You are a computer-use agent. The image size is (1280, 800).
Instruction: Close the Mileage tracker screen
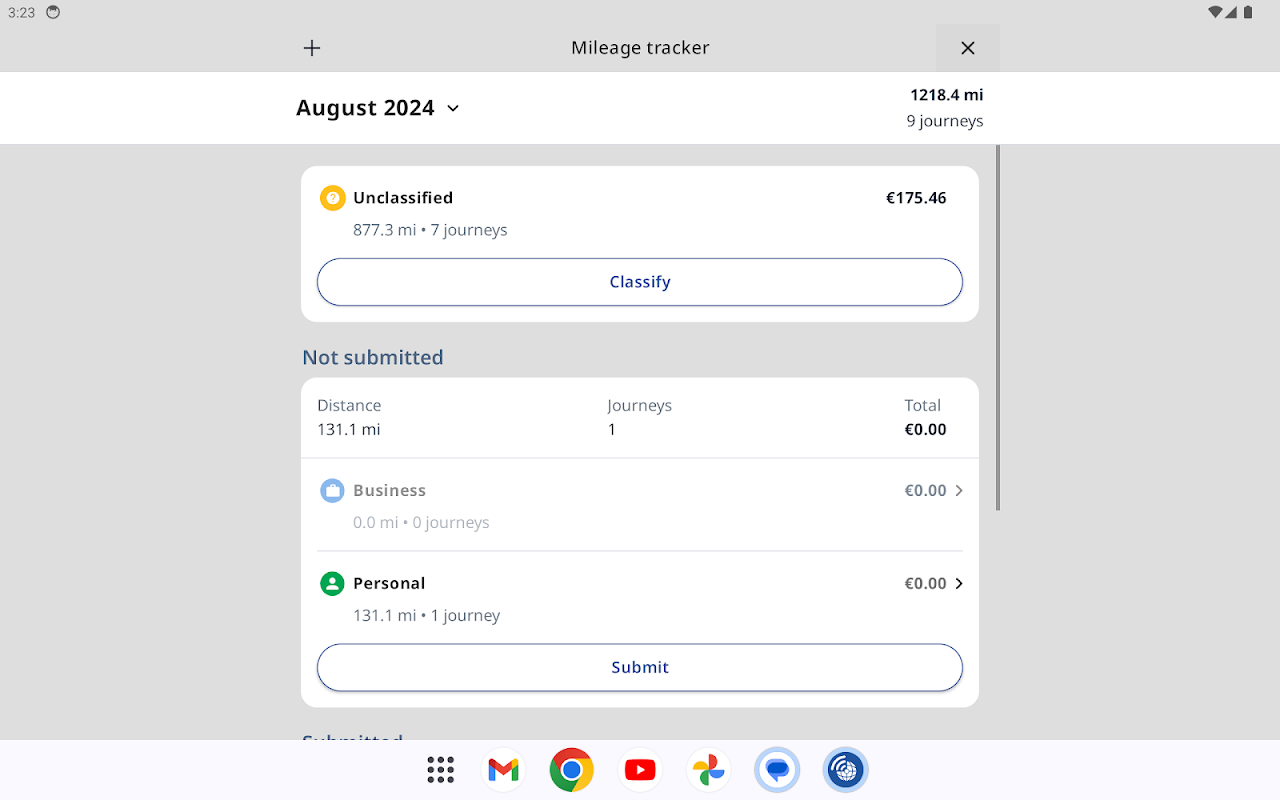[967, 48]
